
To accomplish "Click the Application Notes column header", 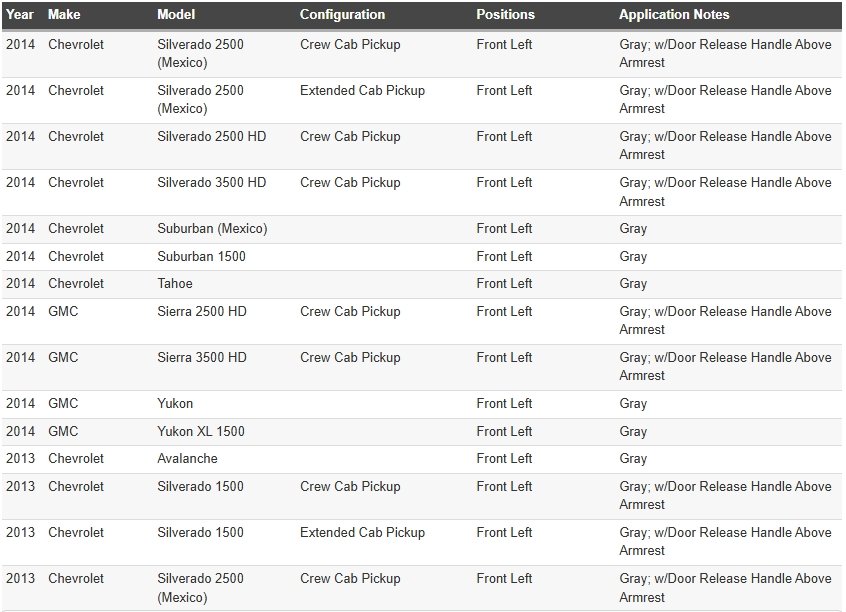I will pyautogui.click(x=674, y=15).
